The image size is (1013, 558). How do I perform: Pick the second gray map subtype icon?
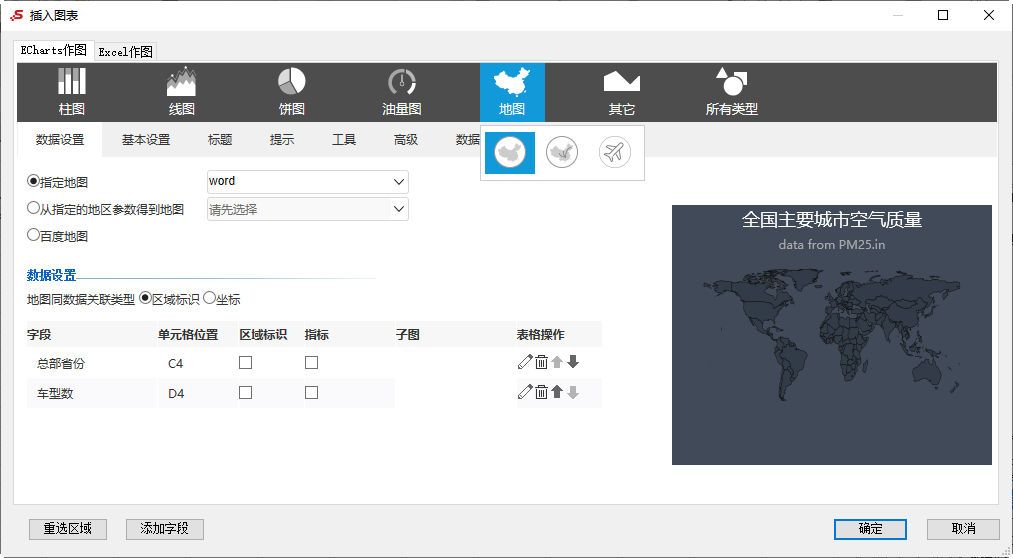pyautogui.click(x=562, y=153)
